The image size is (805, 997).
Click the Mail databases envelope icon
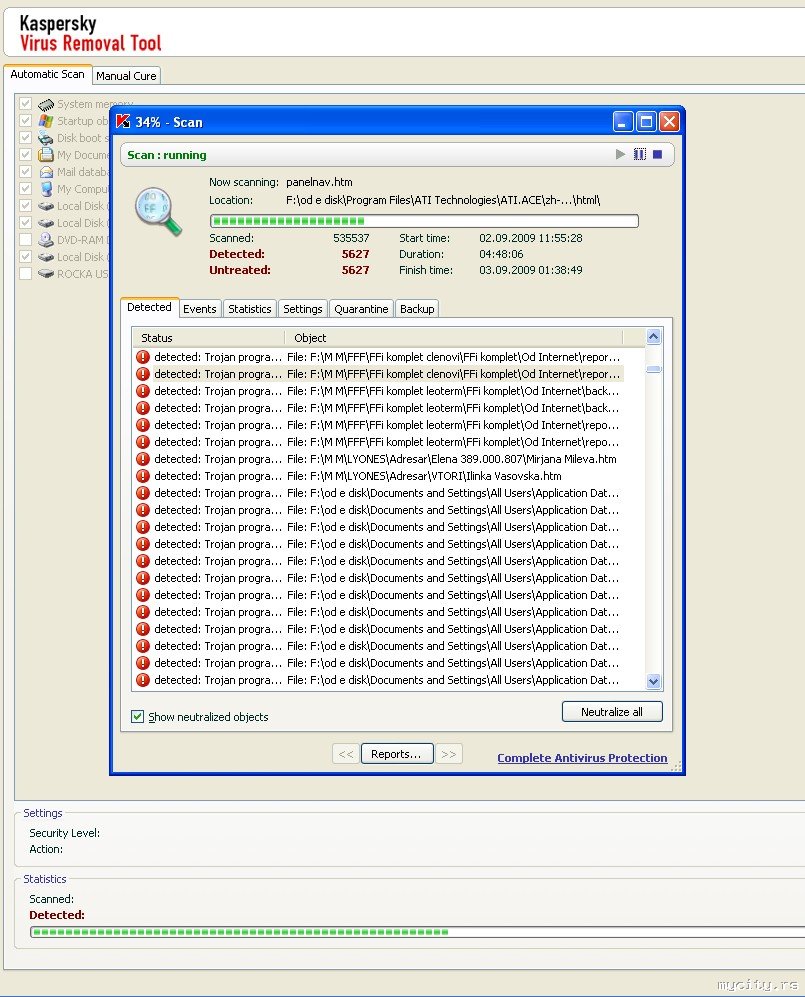(46, 172)
